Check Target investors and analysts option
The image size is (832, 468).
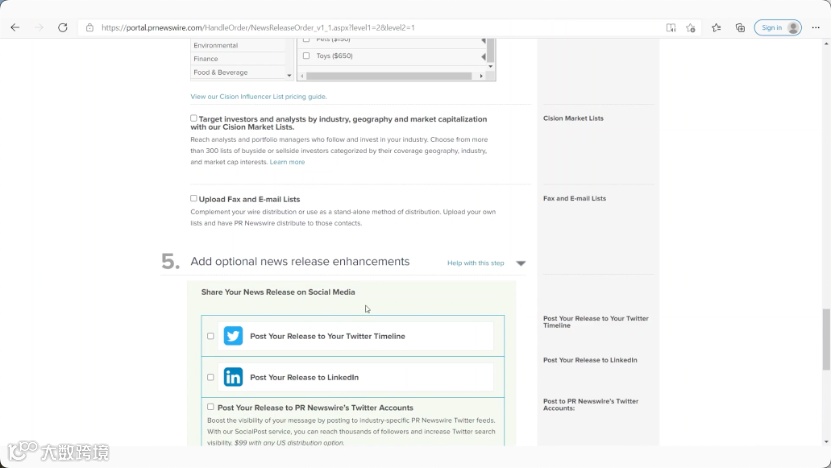[x=194, y=118]
